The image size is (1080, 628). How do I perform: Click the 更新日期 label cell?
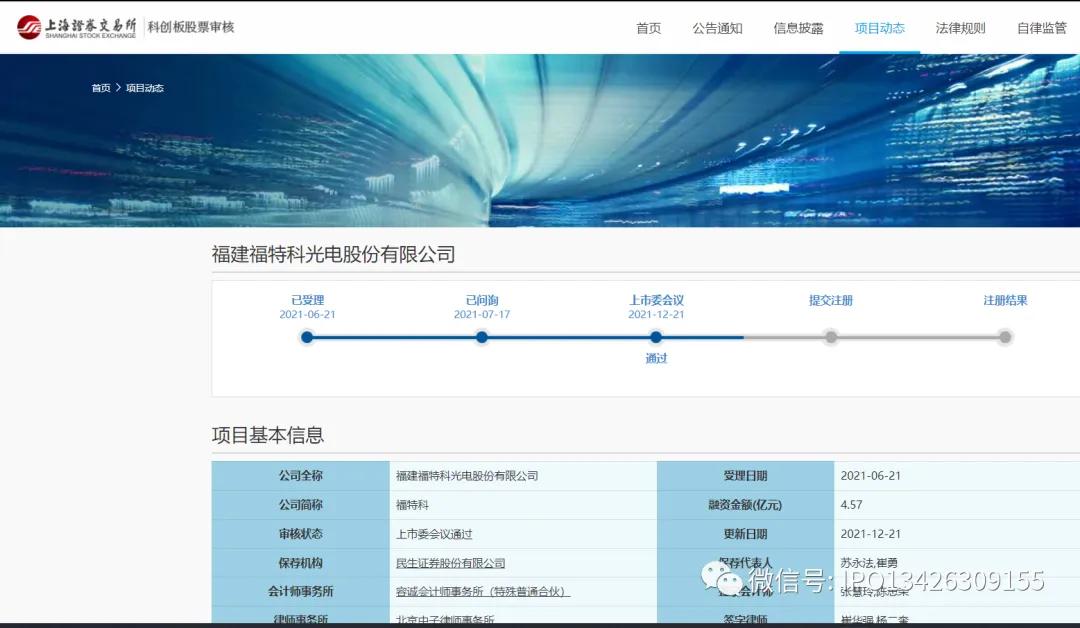(x=745, y=534)
